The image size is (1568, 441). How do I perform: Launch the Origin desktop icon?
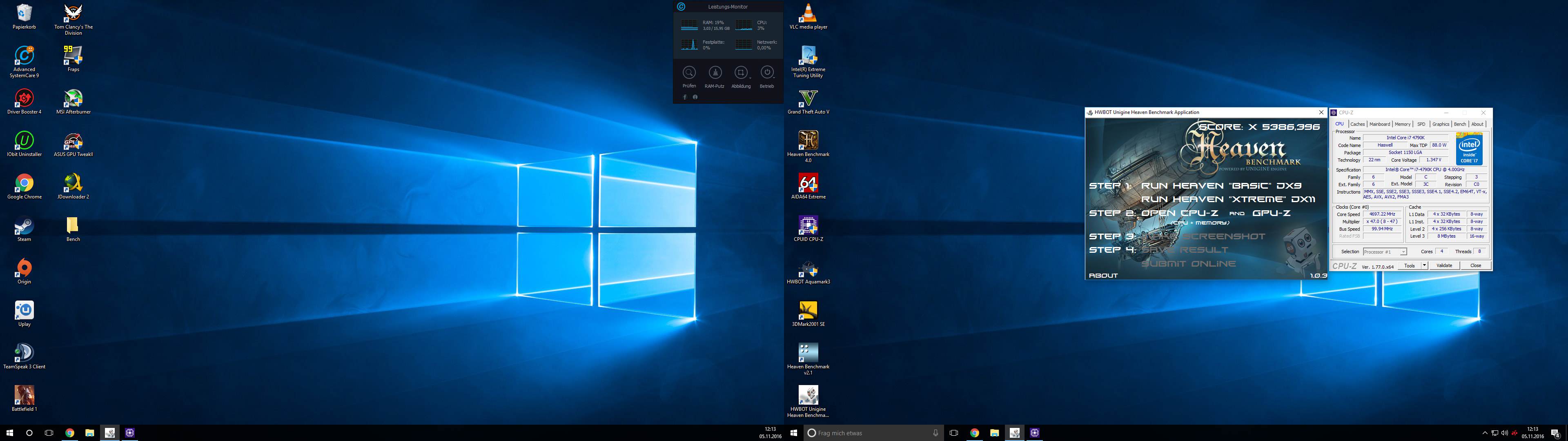(24, 272)
